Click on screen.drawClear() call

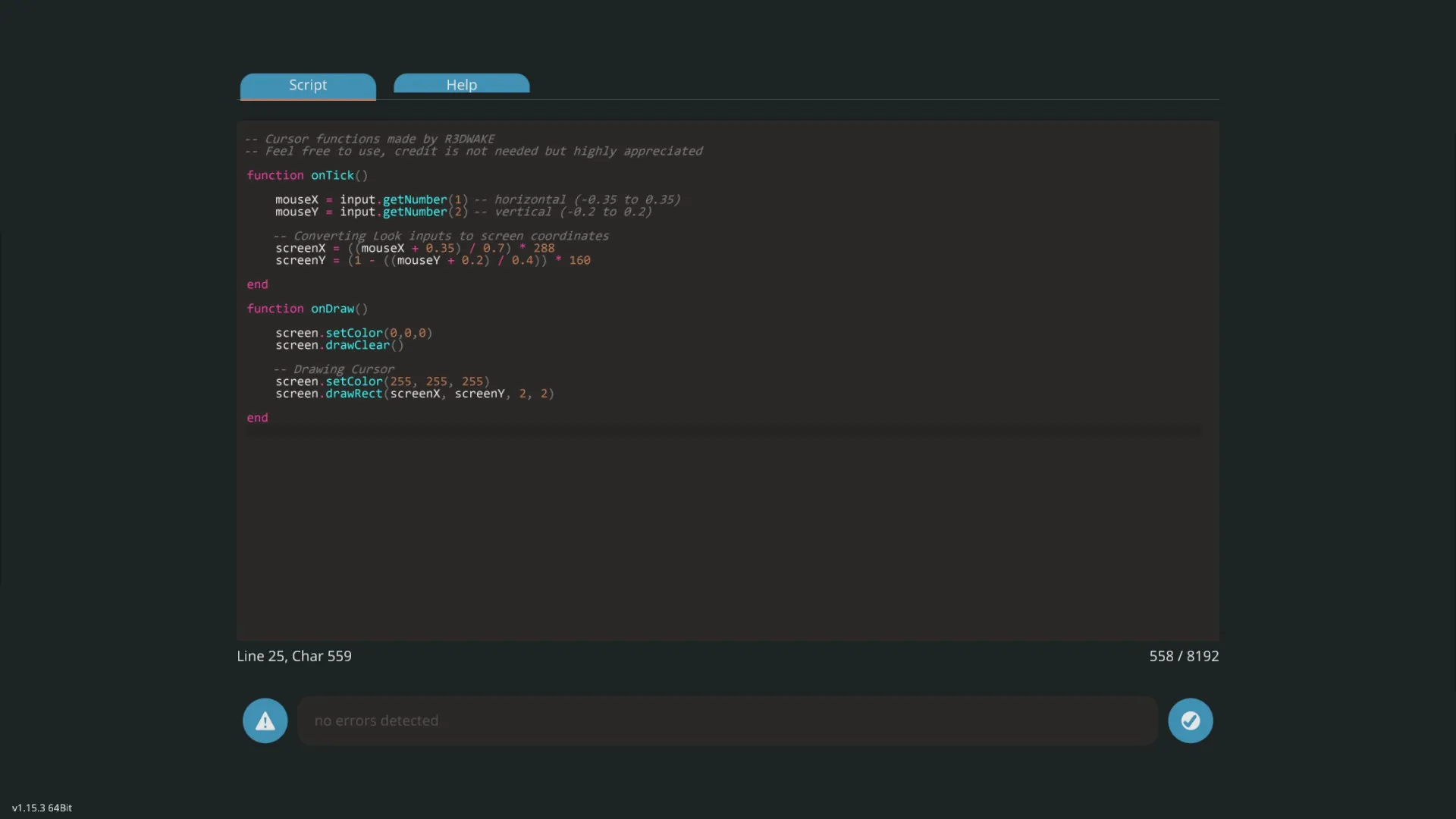click(x=339, y=345)
